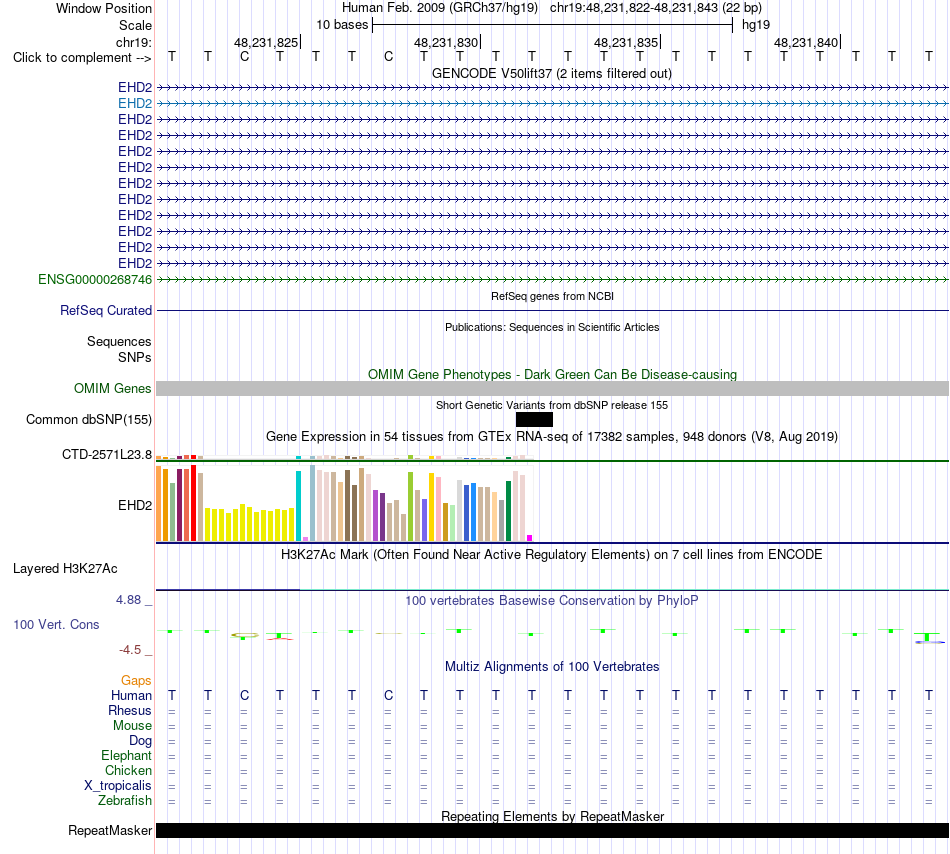Viewport: 950px width, 854px height.
Task: Open the ENSG00000268746 gene label
Action: [x=95, y=279]
